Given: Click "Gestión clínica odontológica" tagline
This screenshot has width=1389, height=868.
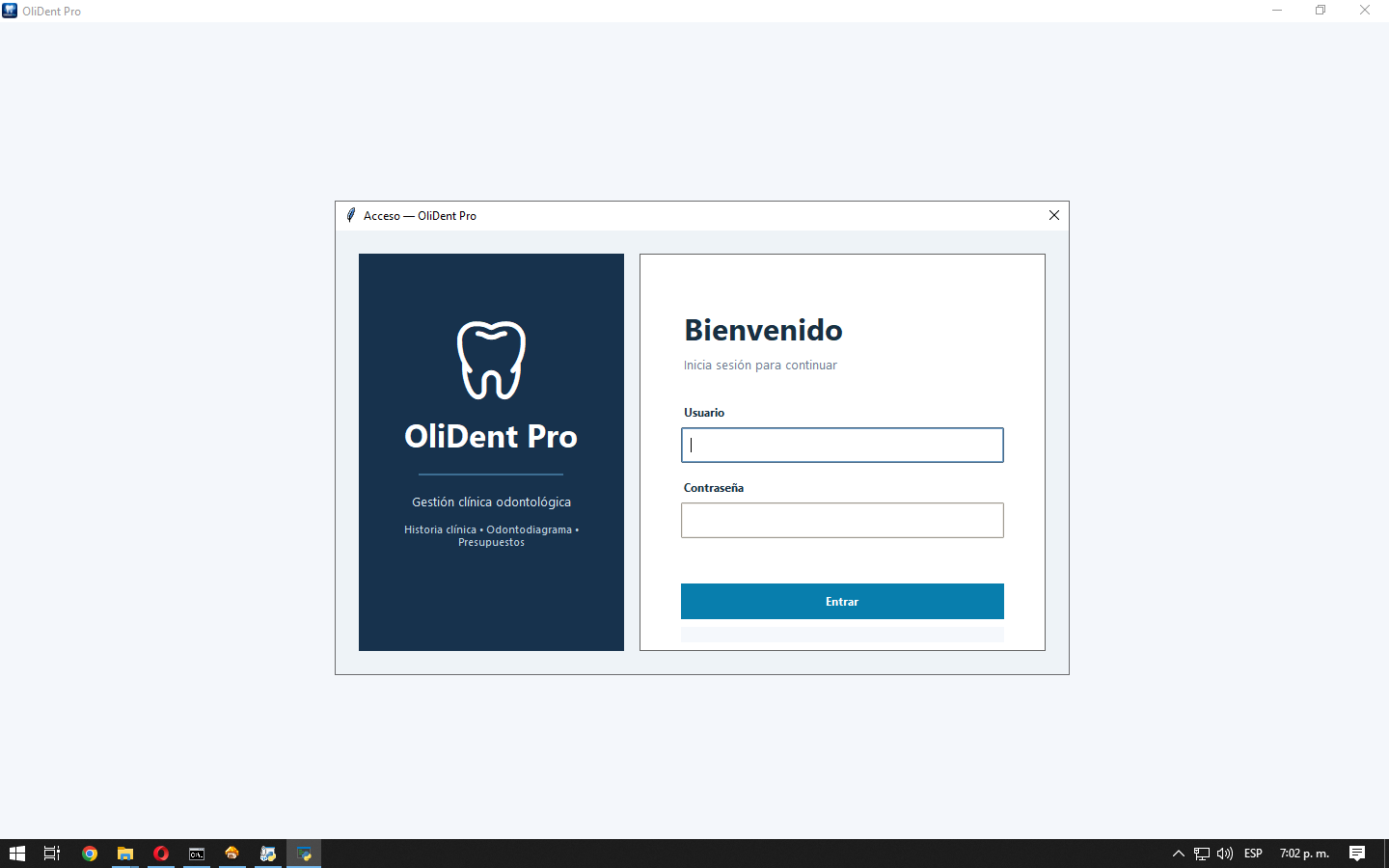Looking at the screenshot, I should point(491,502).
